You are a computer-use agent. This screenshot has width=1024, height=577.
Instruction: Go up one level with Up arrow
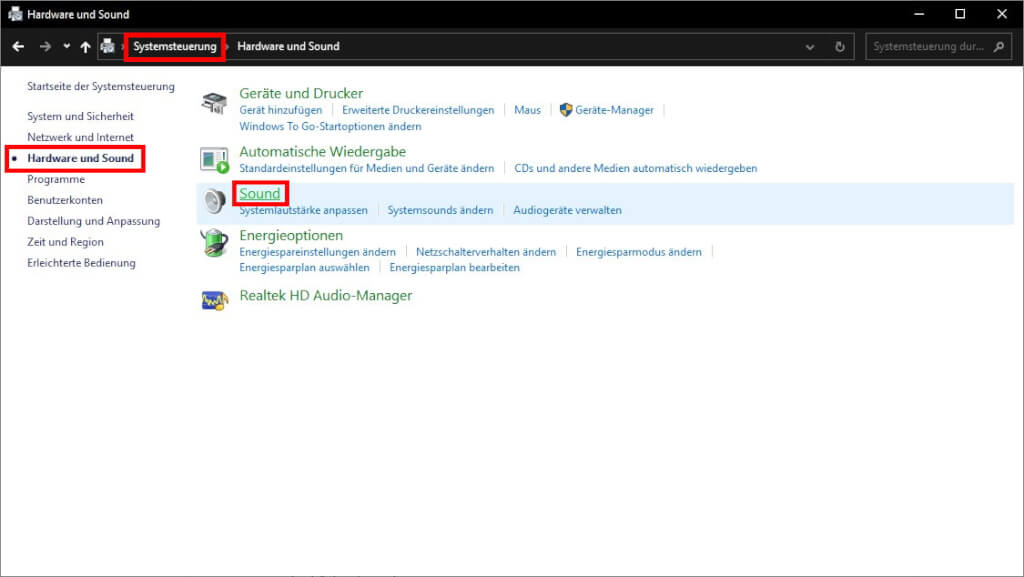coord(85,46)
